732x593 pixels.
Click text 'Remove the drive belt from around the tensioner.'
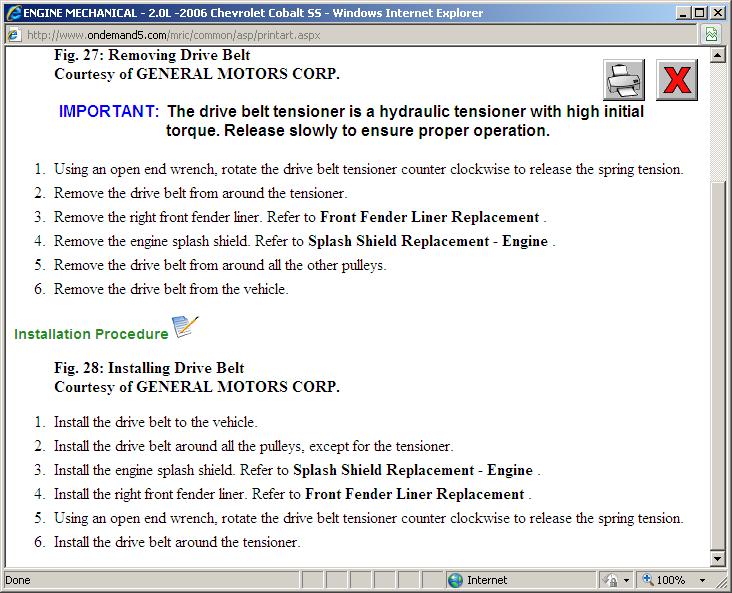201,193
